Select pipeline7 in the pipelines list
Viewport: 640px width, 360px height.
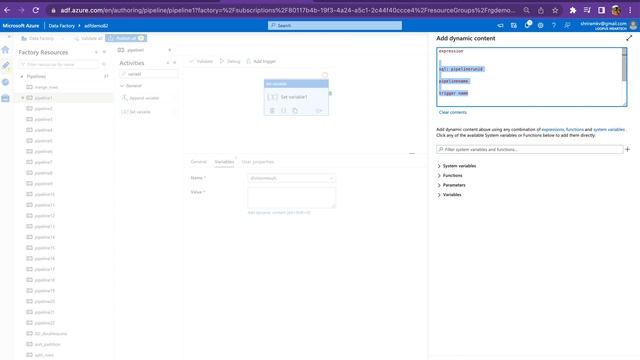43,162
